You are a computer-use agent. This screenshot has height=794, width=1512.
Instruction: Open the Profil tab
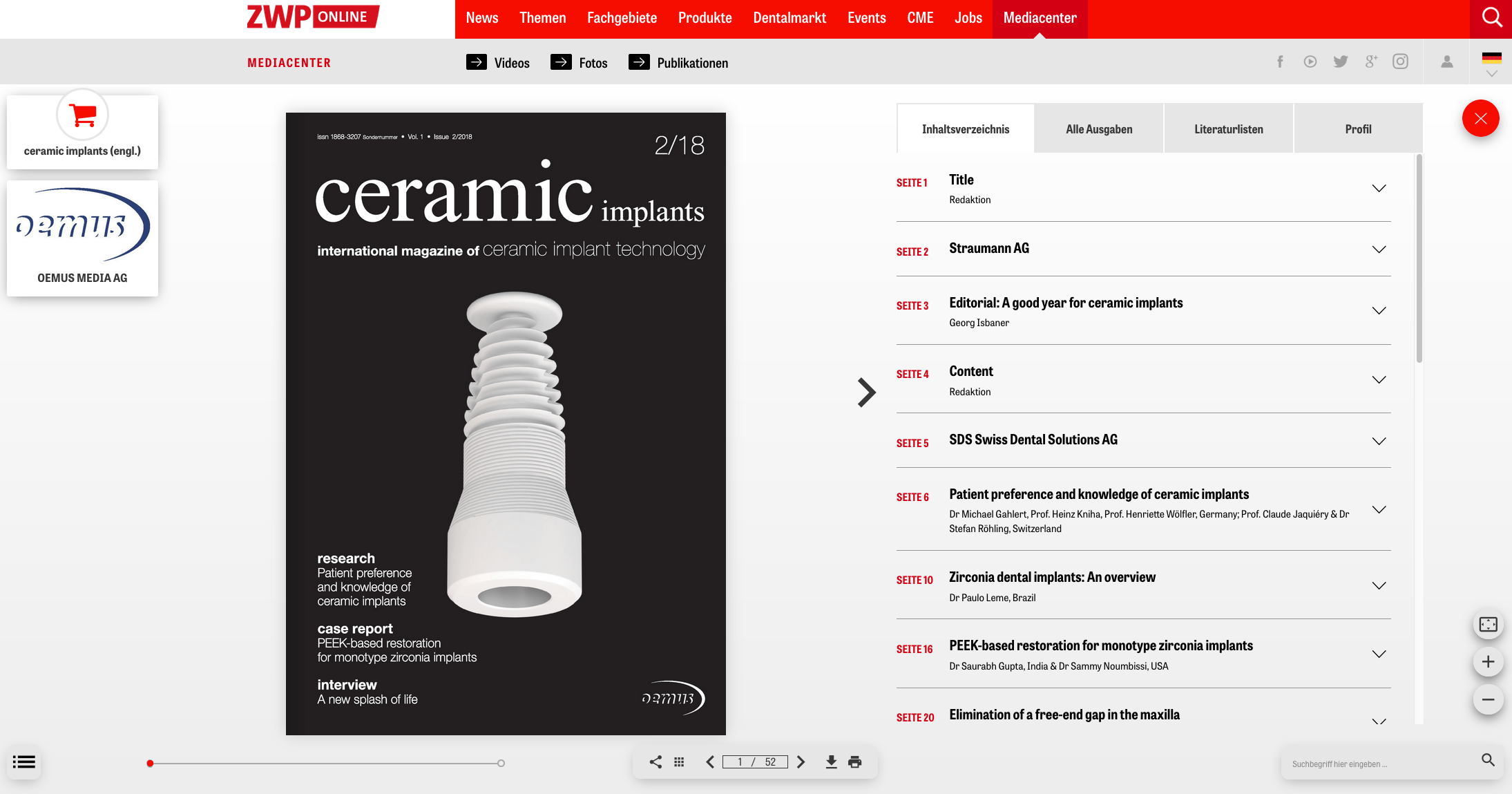pyautogui.click(x=1358, y=129)
